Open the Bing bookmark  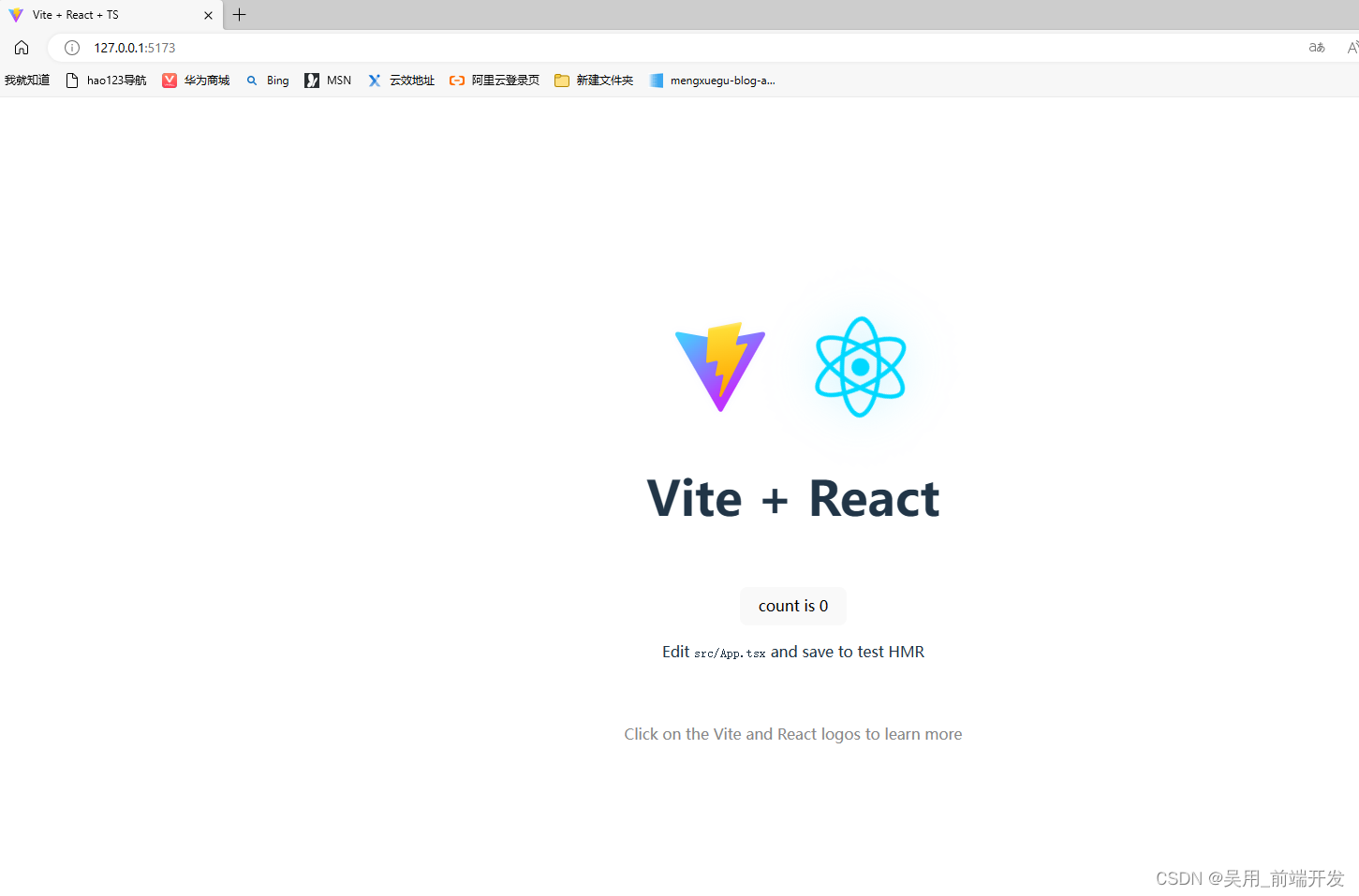(267, 81)
